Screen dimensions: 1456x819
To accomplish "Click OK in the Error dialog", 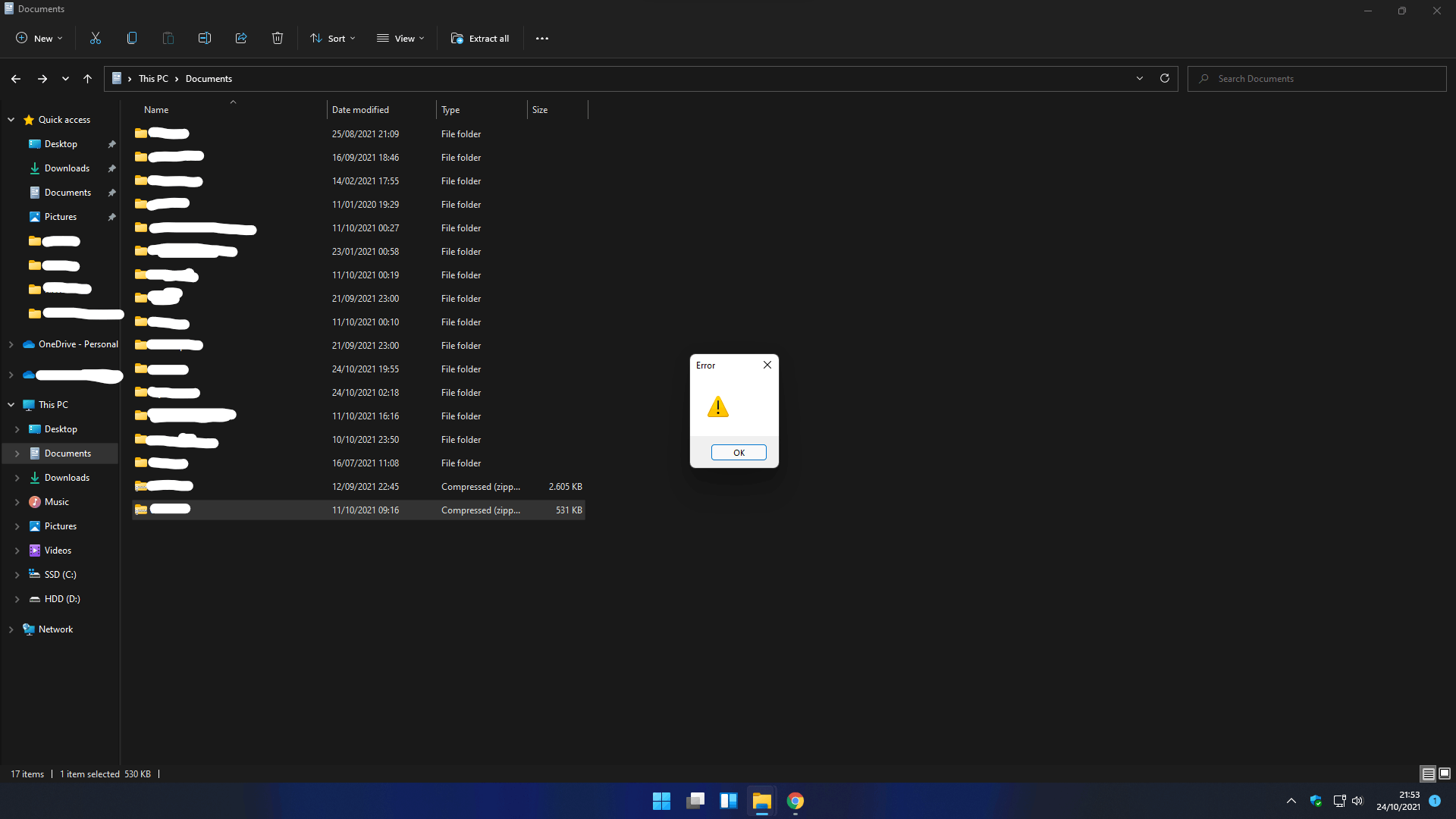I will (739, 453).
